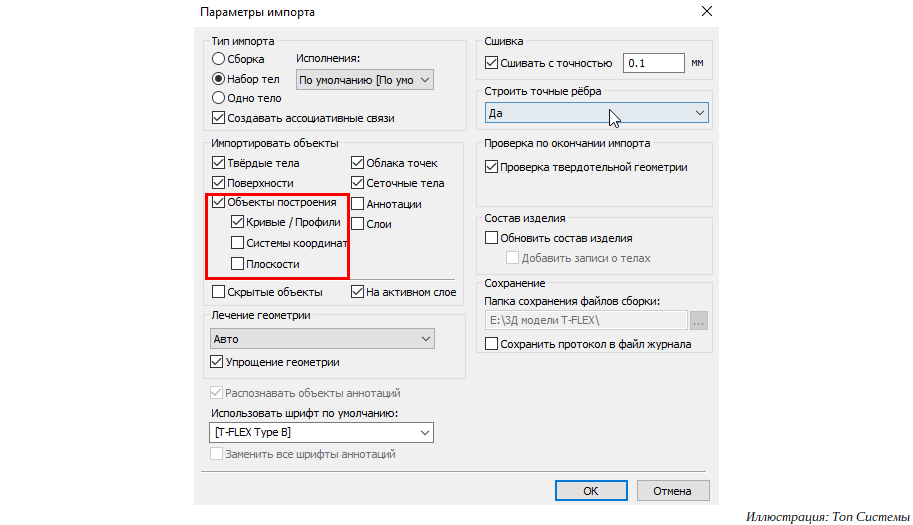Open the Лечение геометрии Авто dropdown
913x525 pixels.
[322, 339]
